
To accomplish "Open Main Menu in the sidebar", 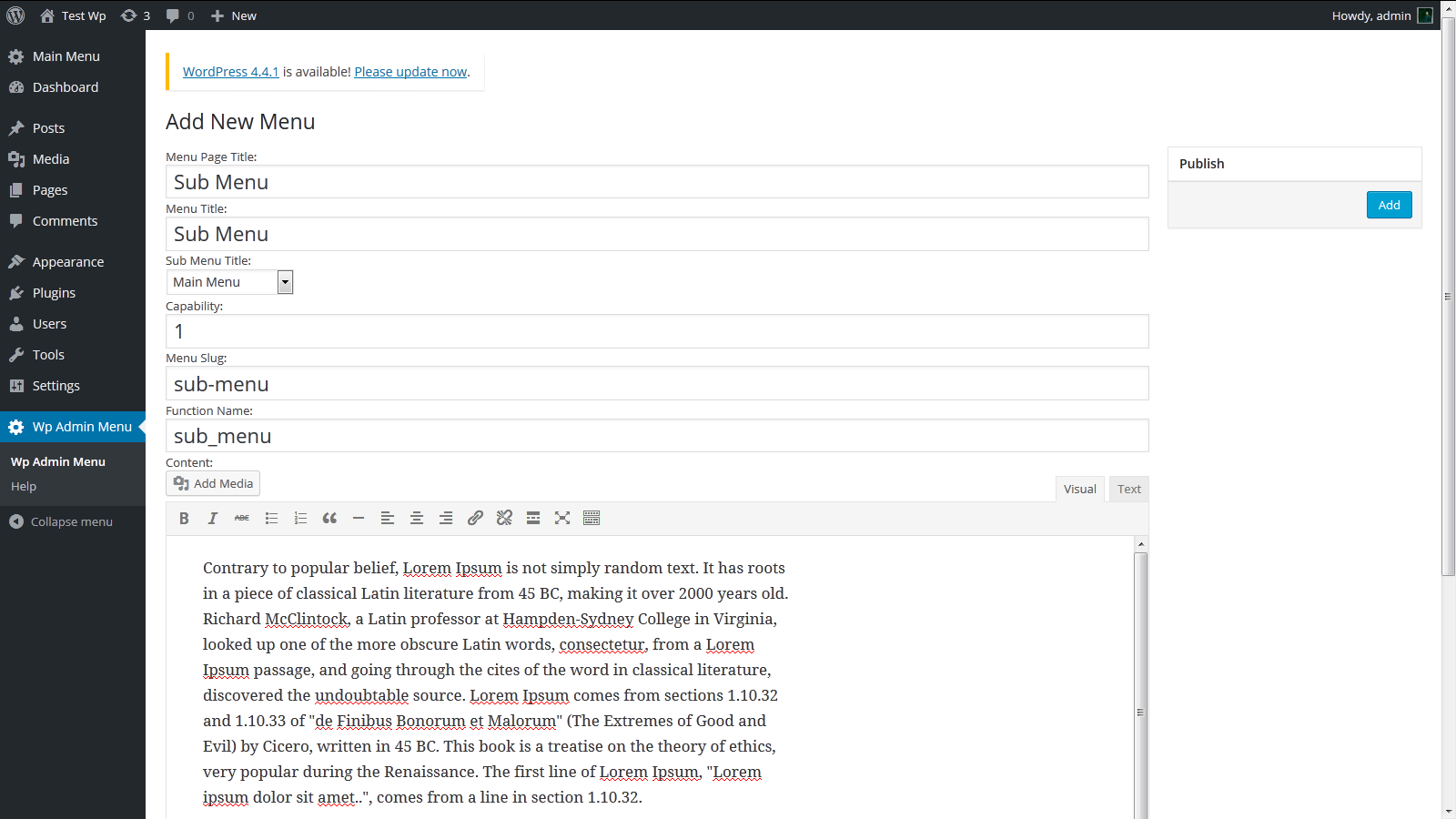I will [73, 56].
